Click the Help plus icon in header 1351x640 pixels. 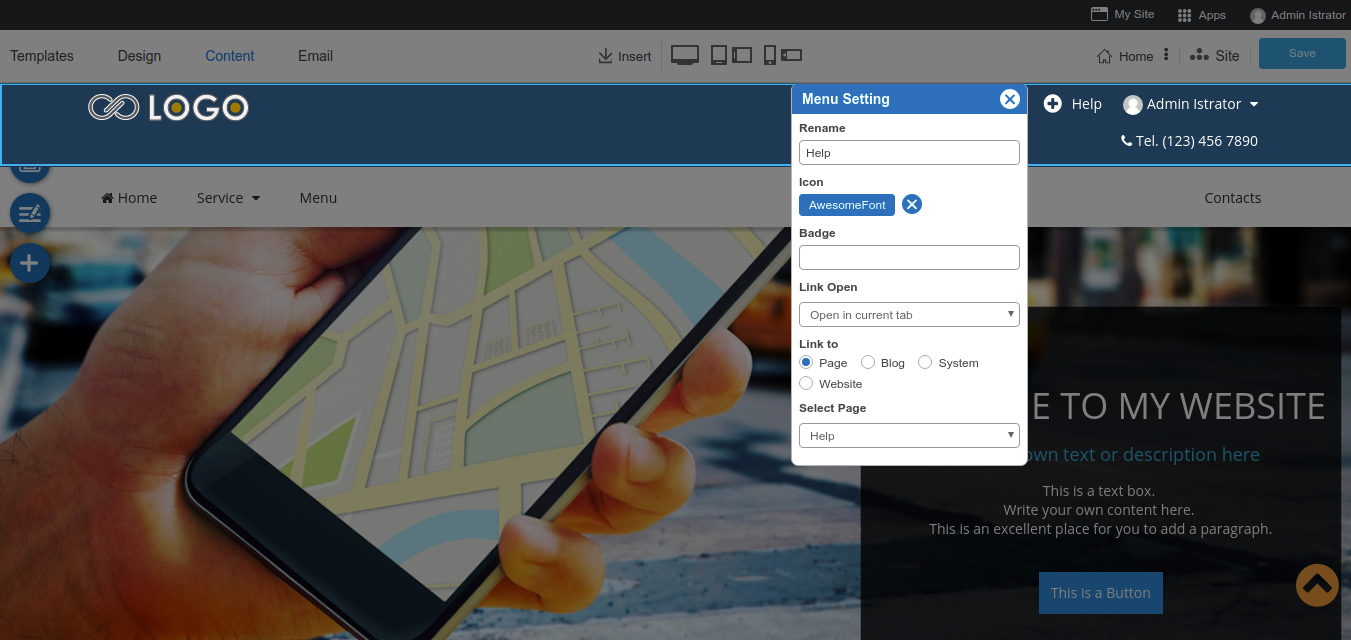[1053, 103]
